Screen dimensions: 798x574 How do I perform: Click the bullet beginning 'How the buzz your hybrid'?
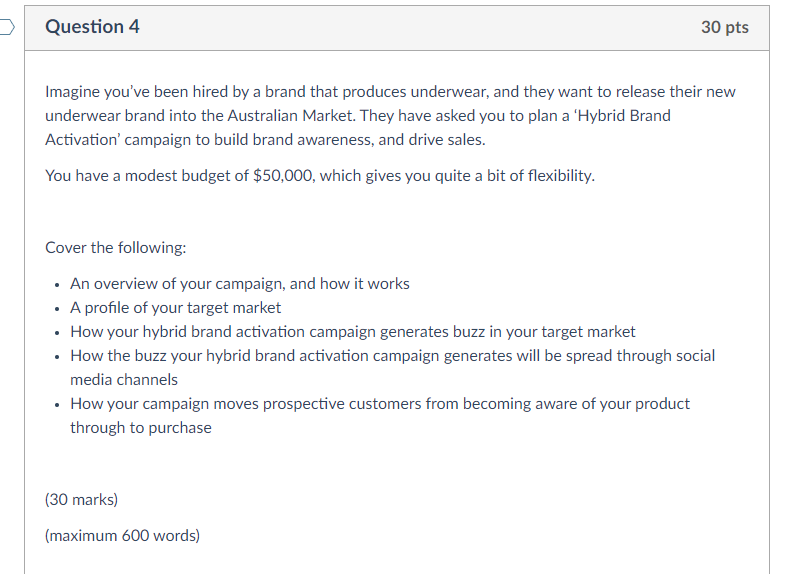pos(392,355)
